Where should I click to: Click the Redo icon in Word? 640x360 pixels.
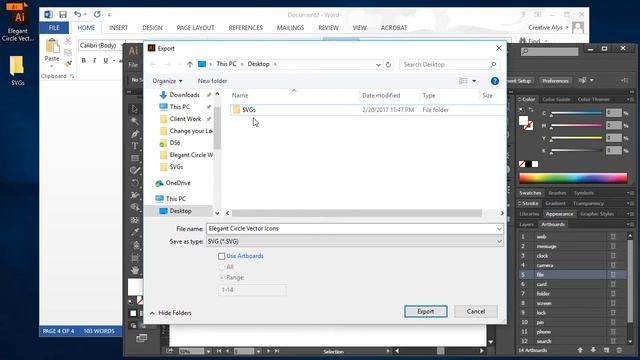point(97,14)
